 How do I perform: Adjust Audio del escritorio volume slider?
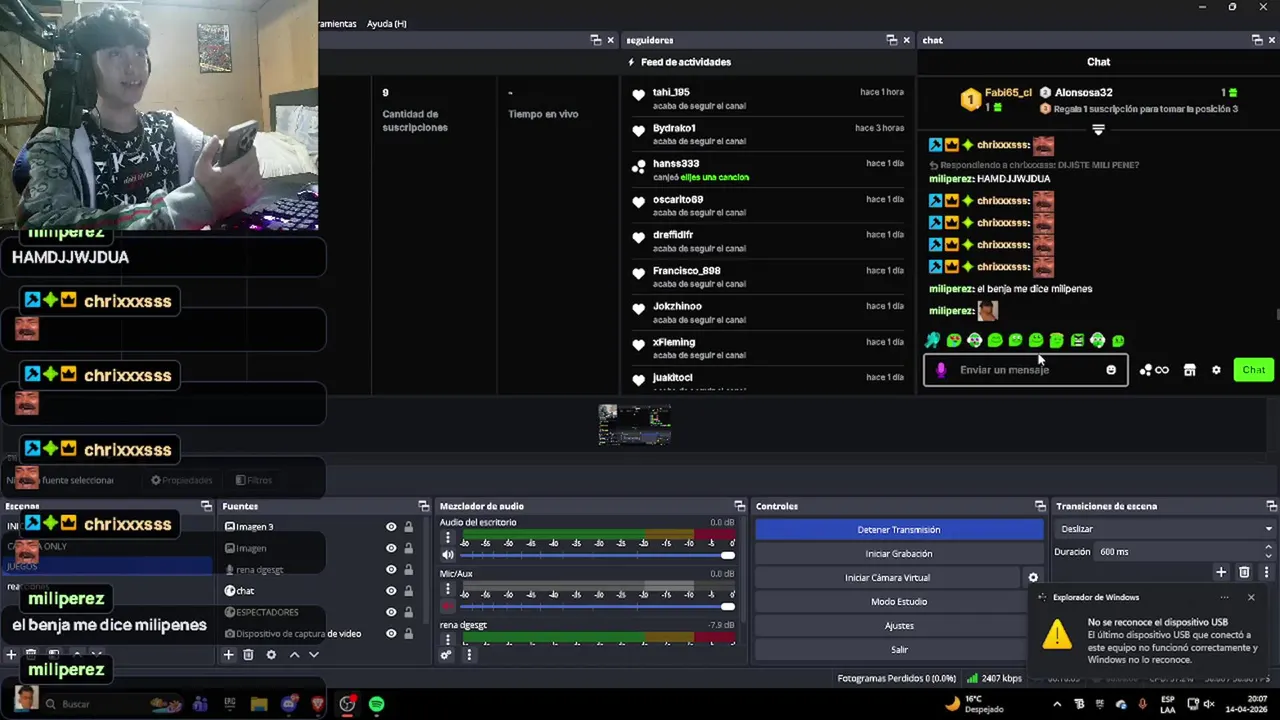597,555
